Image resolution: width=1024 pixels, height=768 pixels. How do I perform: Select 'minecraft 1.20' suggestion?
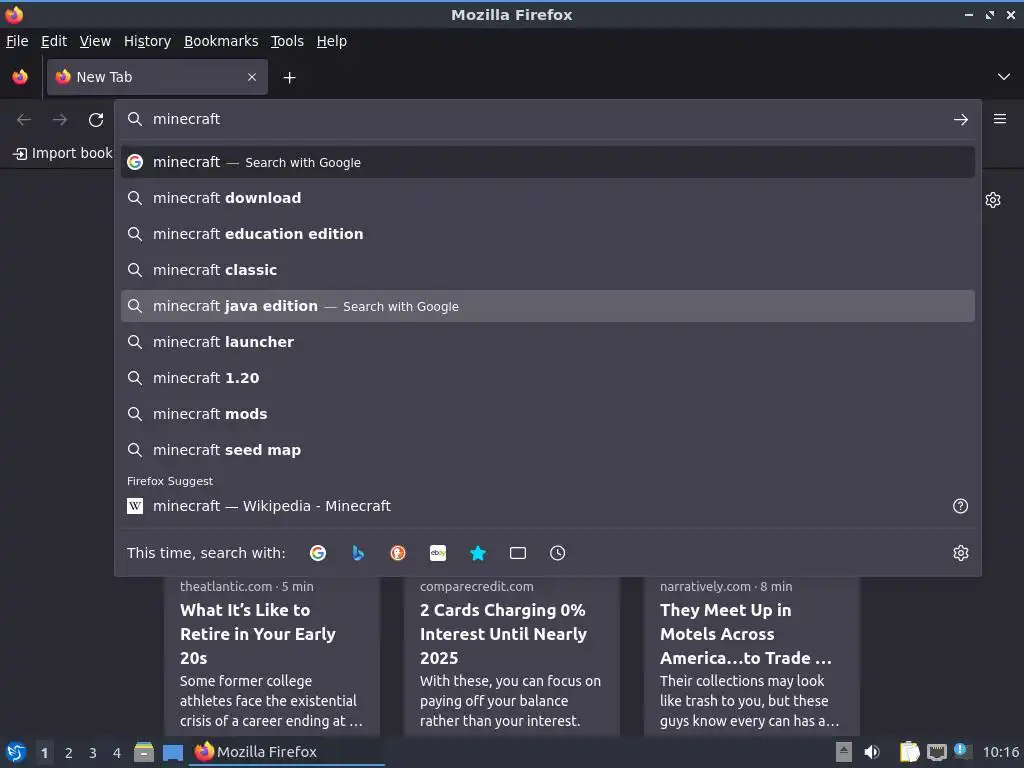548,377
